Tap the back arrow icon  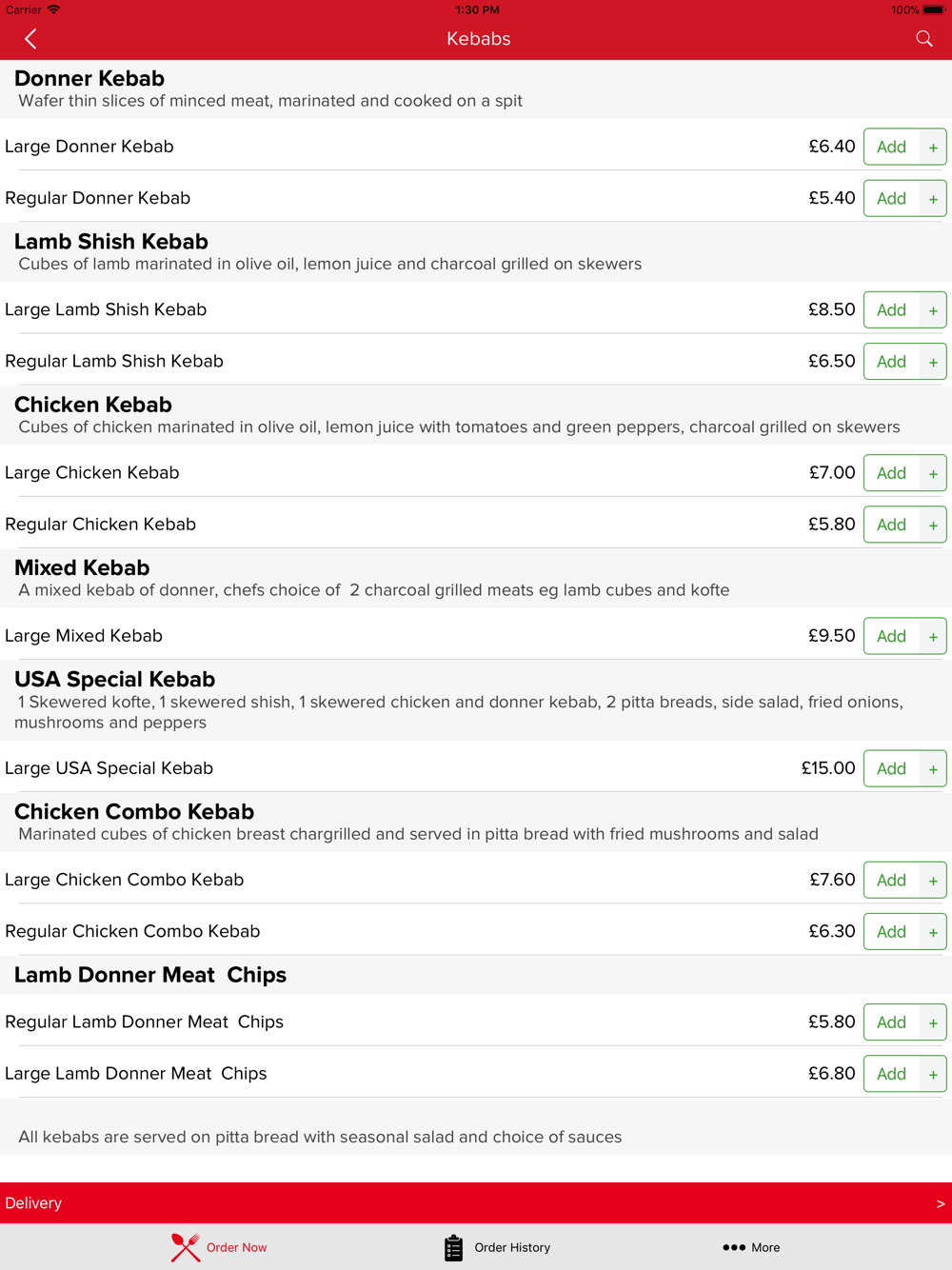30,39
